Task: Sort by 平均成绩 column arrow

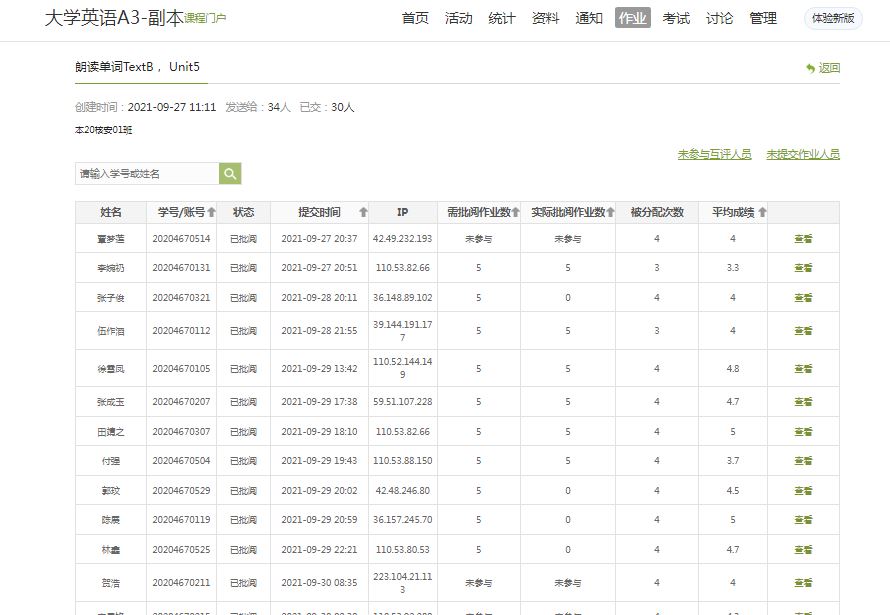Action: [x=762, y=212]
